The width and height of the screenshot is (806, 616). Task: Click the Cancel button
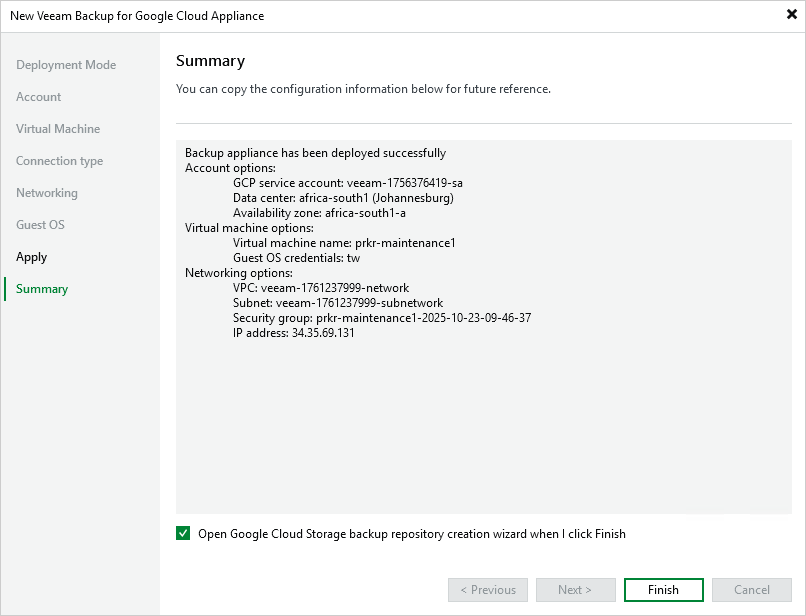point(752,590)
